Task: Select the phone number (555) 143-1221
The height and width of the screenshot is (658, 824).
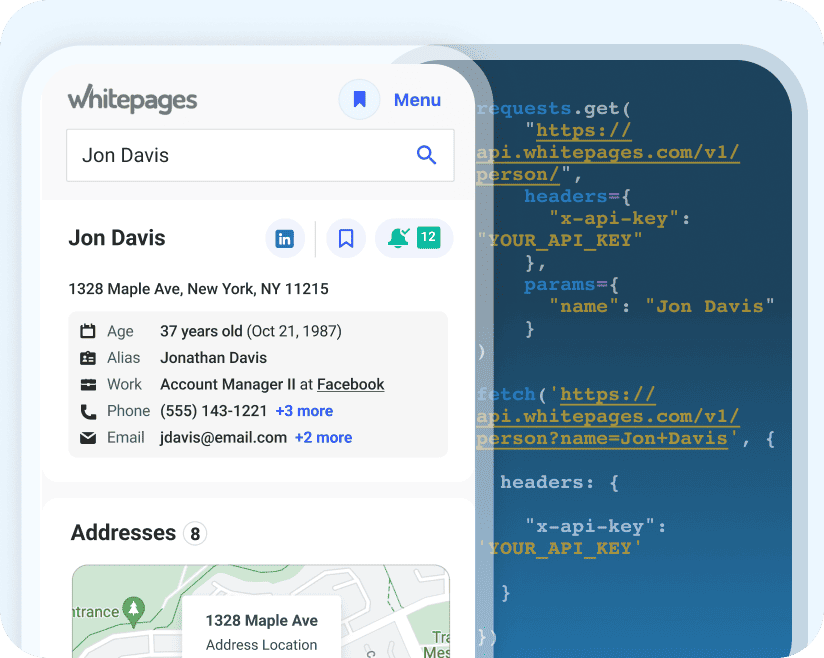Action: (x=213, y=411)
